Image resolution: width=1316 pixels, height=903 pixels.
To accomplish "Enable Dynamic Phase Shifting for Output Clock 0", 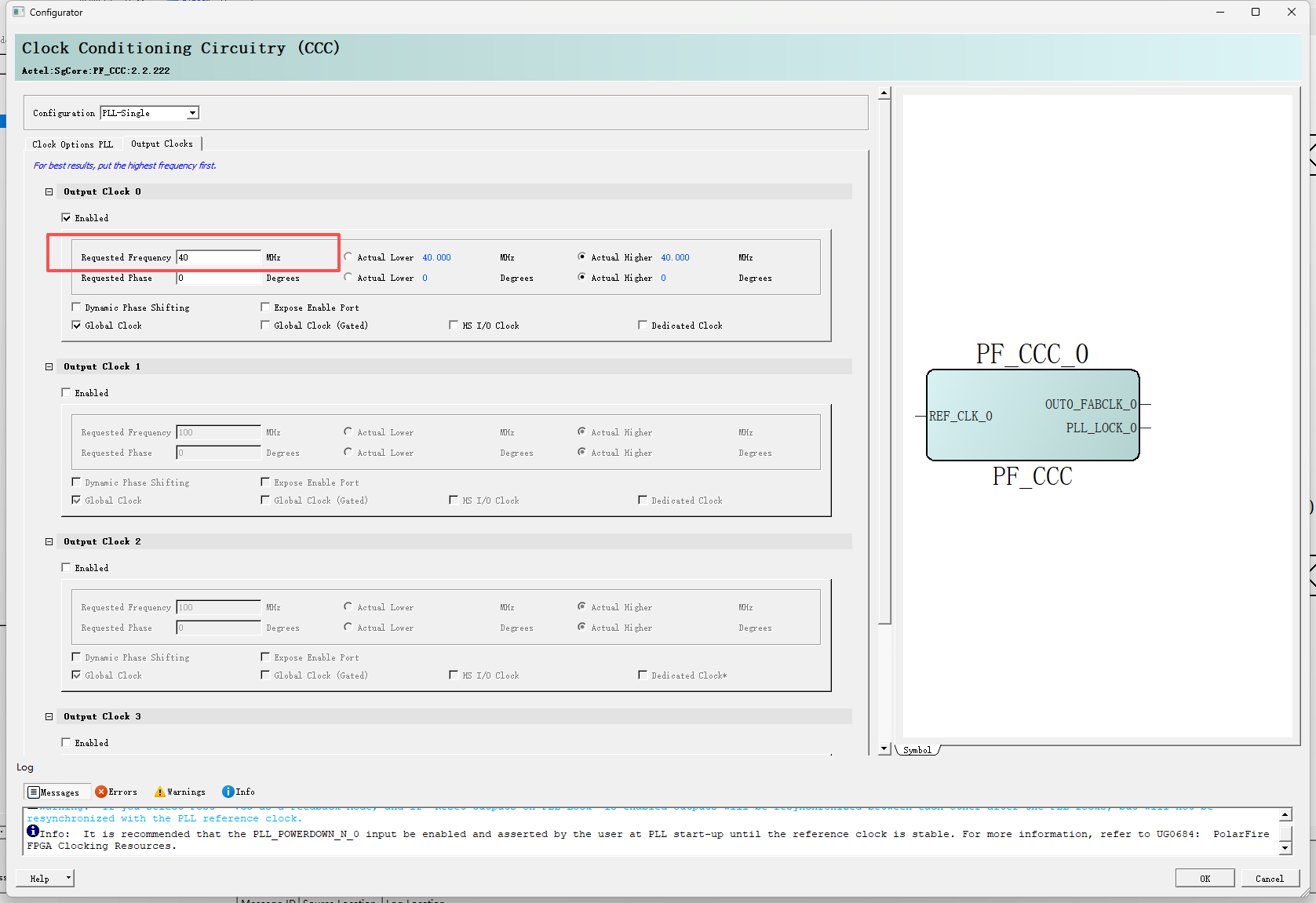I will [76, 308].
